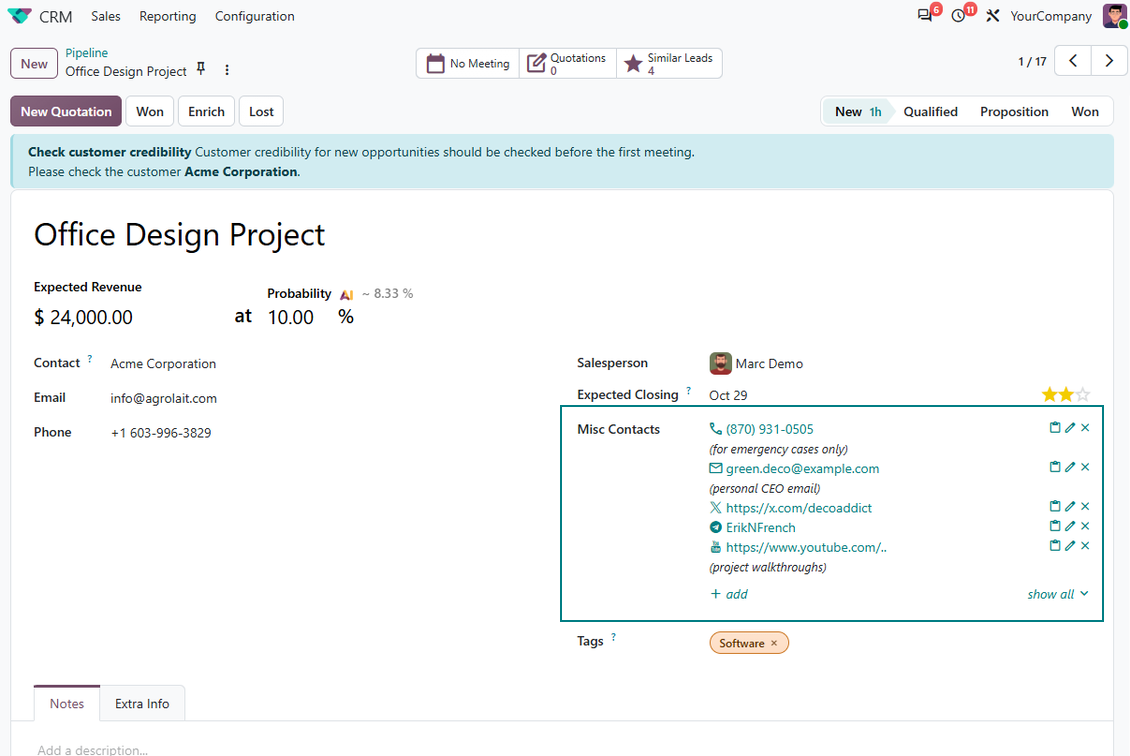
Task: Set priority to two stars
Action: click(x=1066, y=394)
